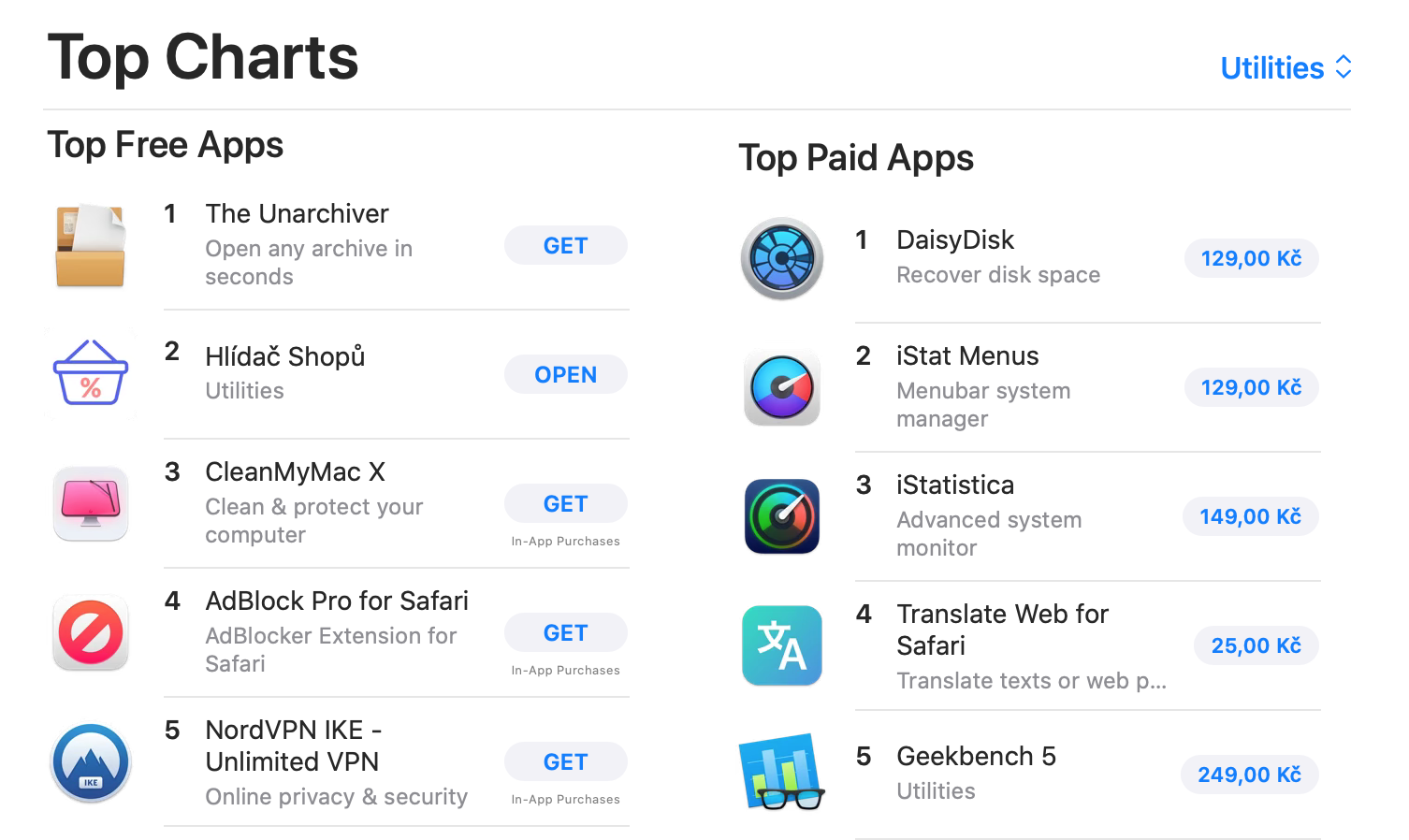Open The Unarchiver app icon
Image resolution: width=1409 pixels, height=840 pixels.
pyautogui.click(x=90, y=245)
